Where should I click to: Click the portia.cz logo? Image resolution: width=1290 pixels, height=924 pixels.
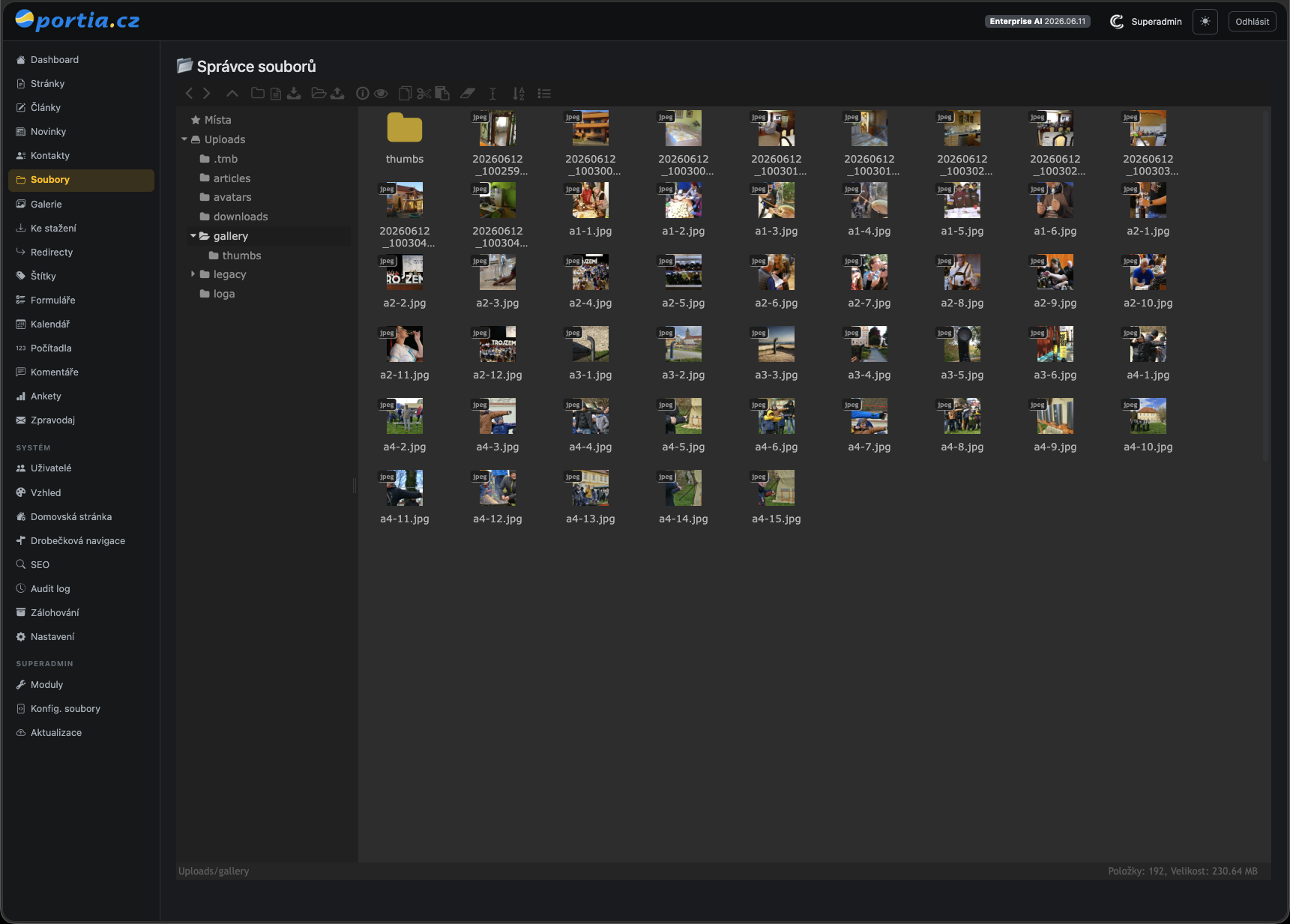pos(78,20)
